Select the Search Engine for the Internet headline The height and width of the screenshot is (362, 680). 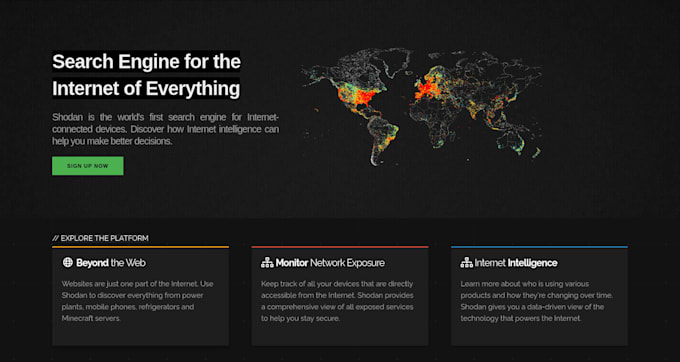[146, 75]
